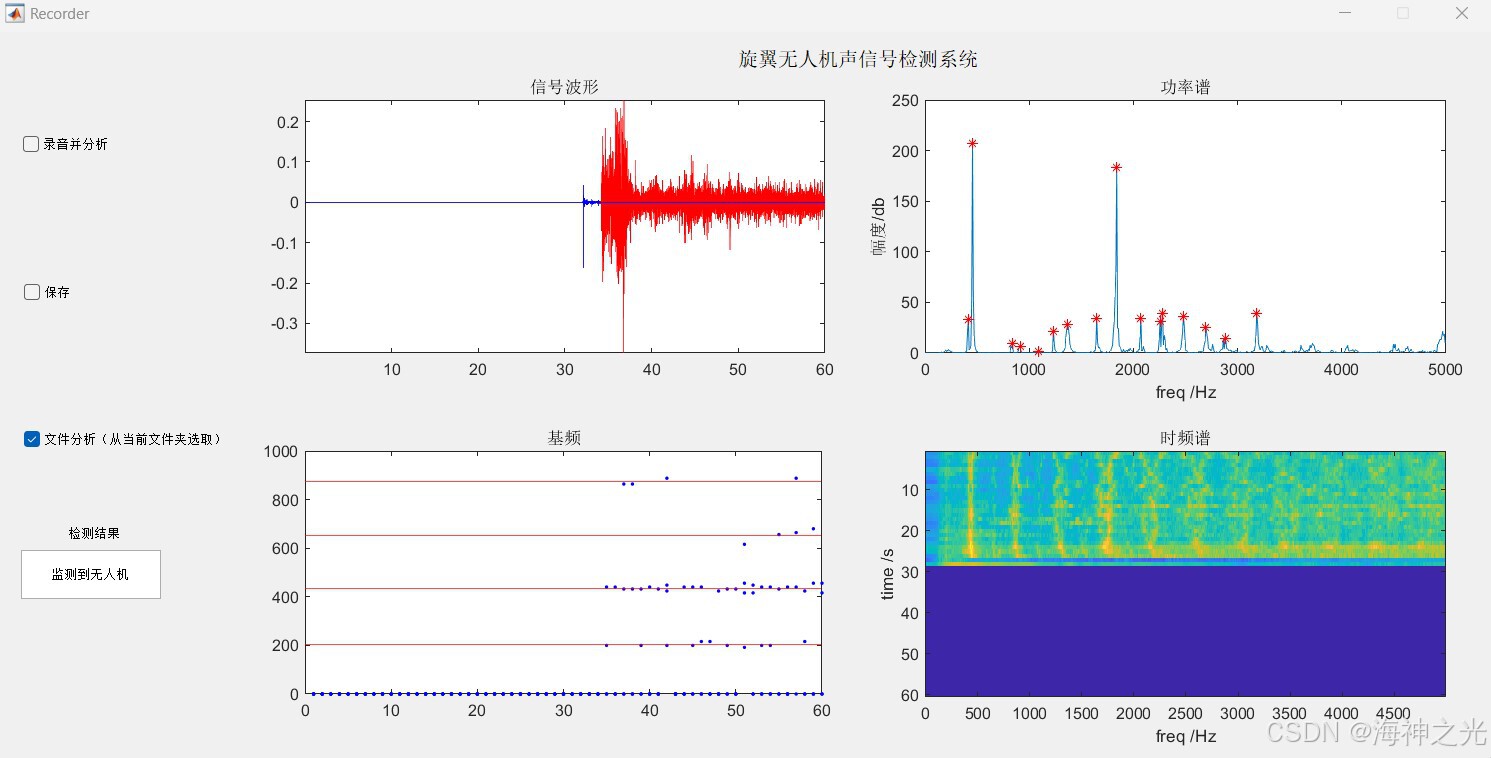
Task: Click the 功率谱 plot title
Action: pyautogui.click(x=1185, y=87)
